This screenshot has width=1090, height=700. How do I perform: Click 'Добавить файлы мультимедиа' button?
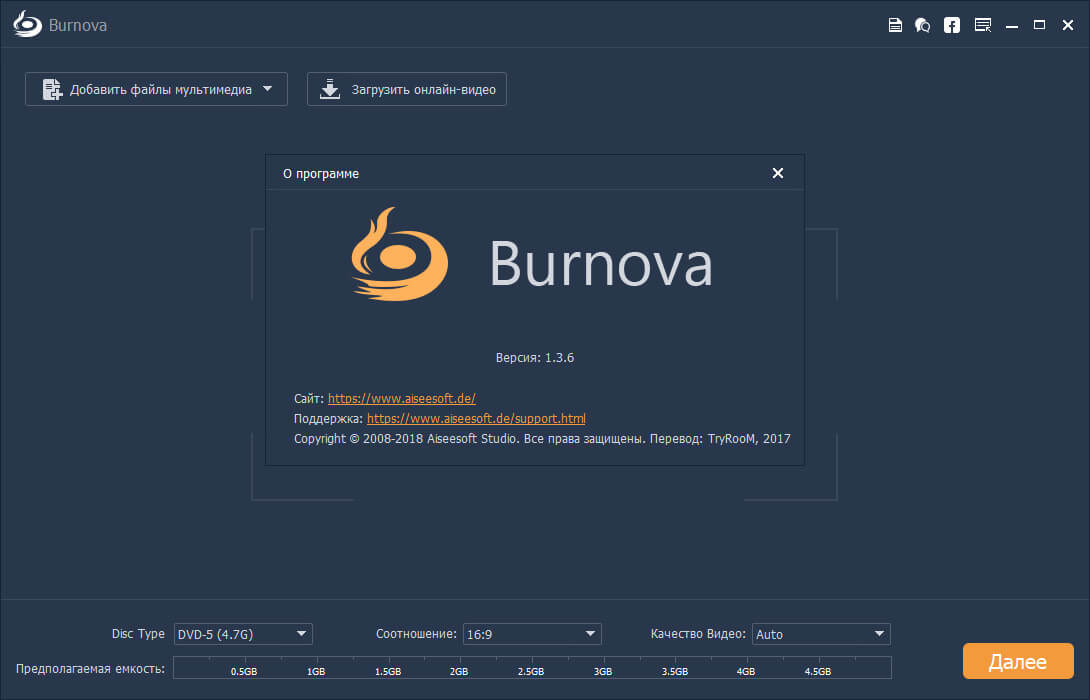point(156,89)
